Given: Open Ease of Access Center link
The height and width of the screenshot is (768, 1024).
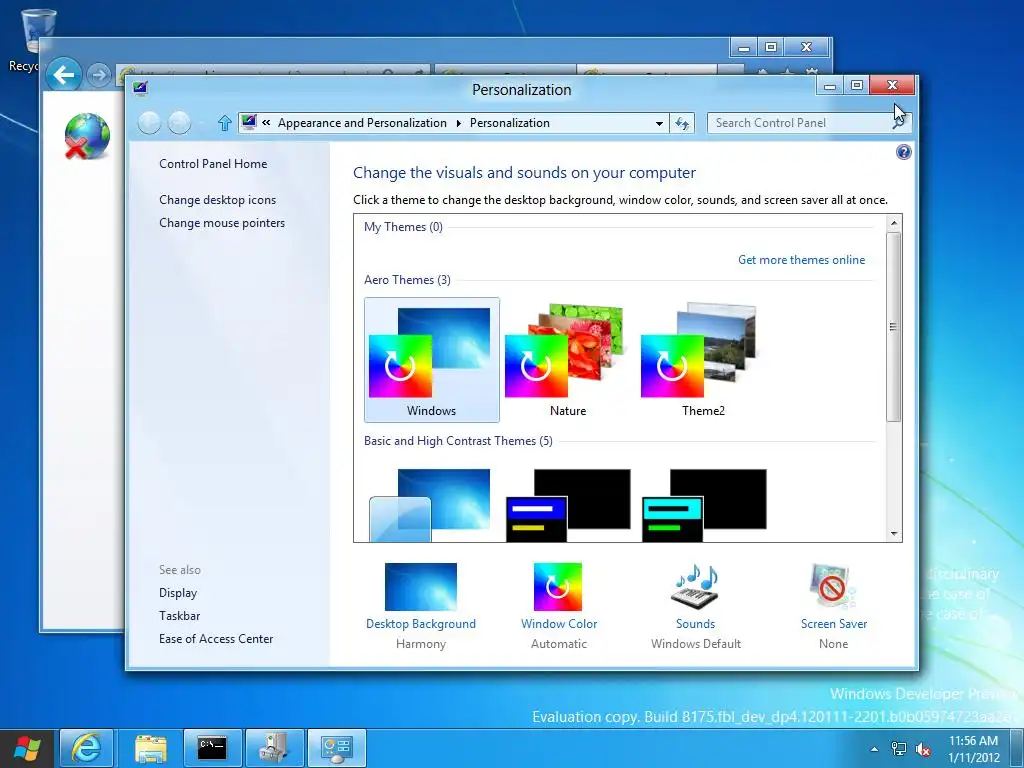Looking at the screenshot, I should [x=216, y=639].
